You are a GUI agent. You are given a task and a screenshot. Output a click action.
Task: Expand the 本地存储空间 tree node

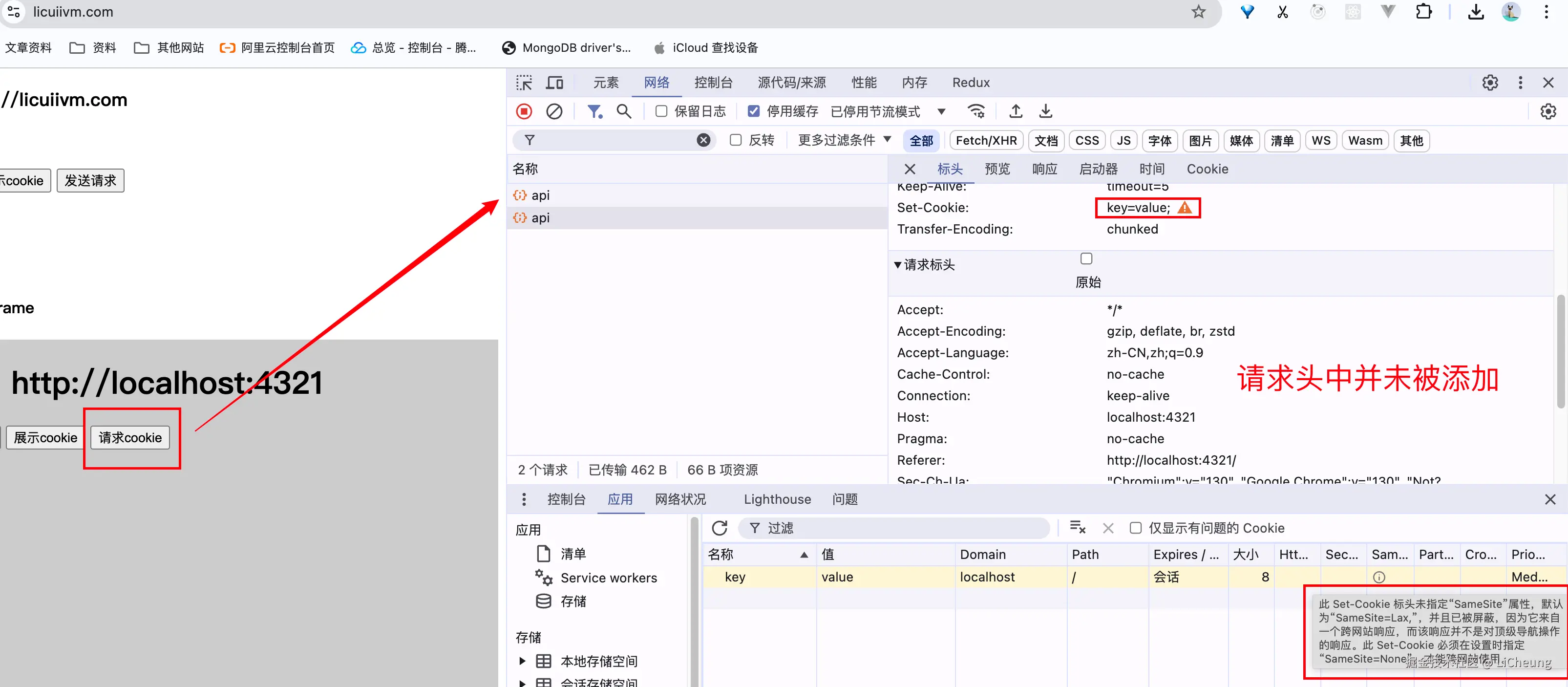tap(522, 662)
